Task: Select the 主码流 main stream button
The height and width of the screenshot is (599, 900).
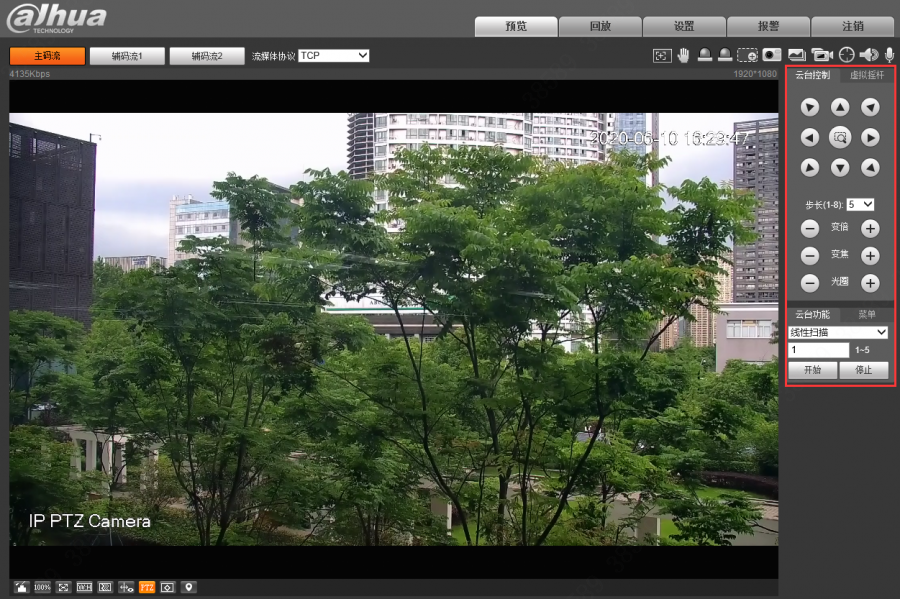Action: tap(47, 56)
